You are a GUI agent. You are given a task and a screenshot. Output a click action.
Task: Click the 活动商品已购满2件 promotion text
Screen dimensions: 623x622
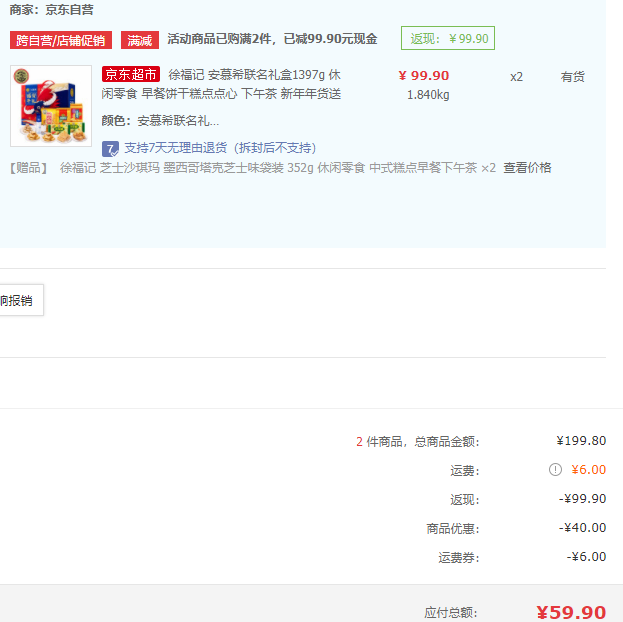[272, 39]
